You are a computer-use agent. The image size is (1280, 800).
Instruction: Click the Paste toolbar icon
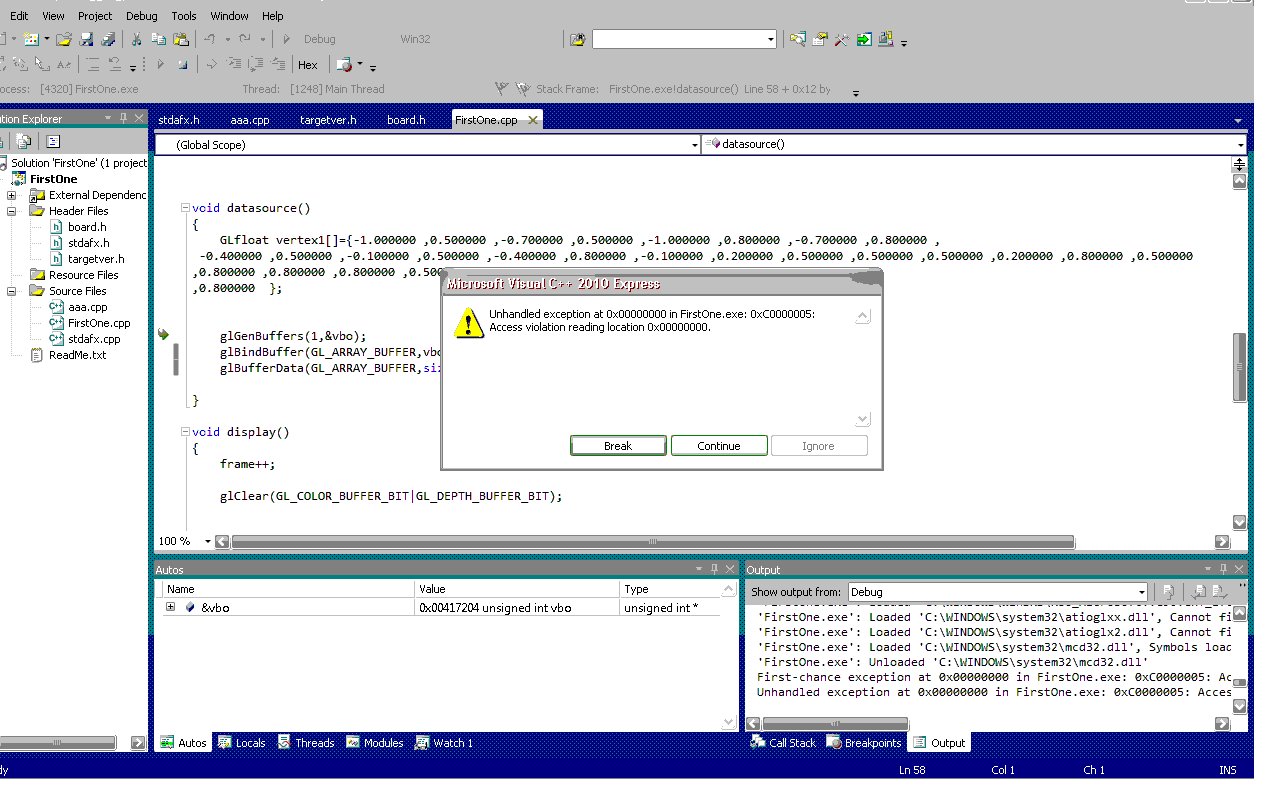(x=181, y=39)
